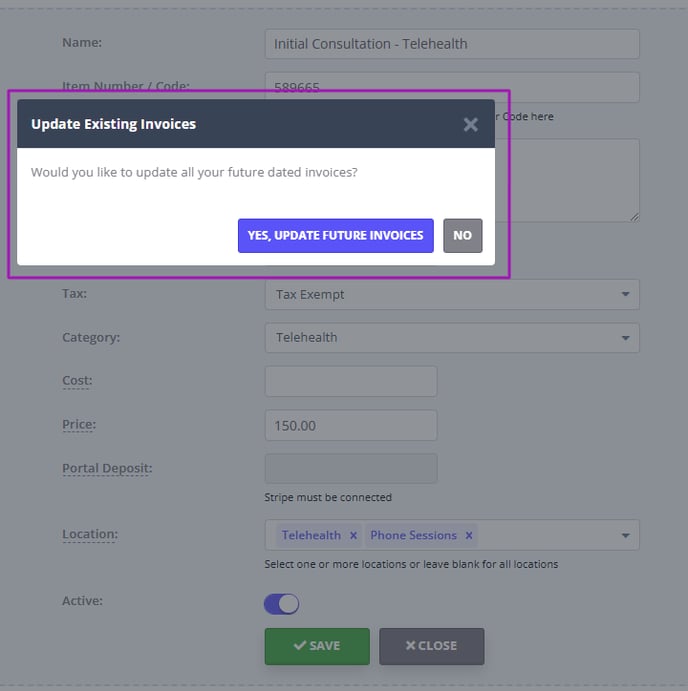Image resolution: width=688 pixels, height=691 pixels.
Task: Expand the Location dropdown arrow
Action: point(625,535)
